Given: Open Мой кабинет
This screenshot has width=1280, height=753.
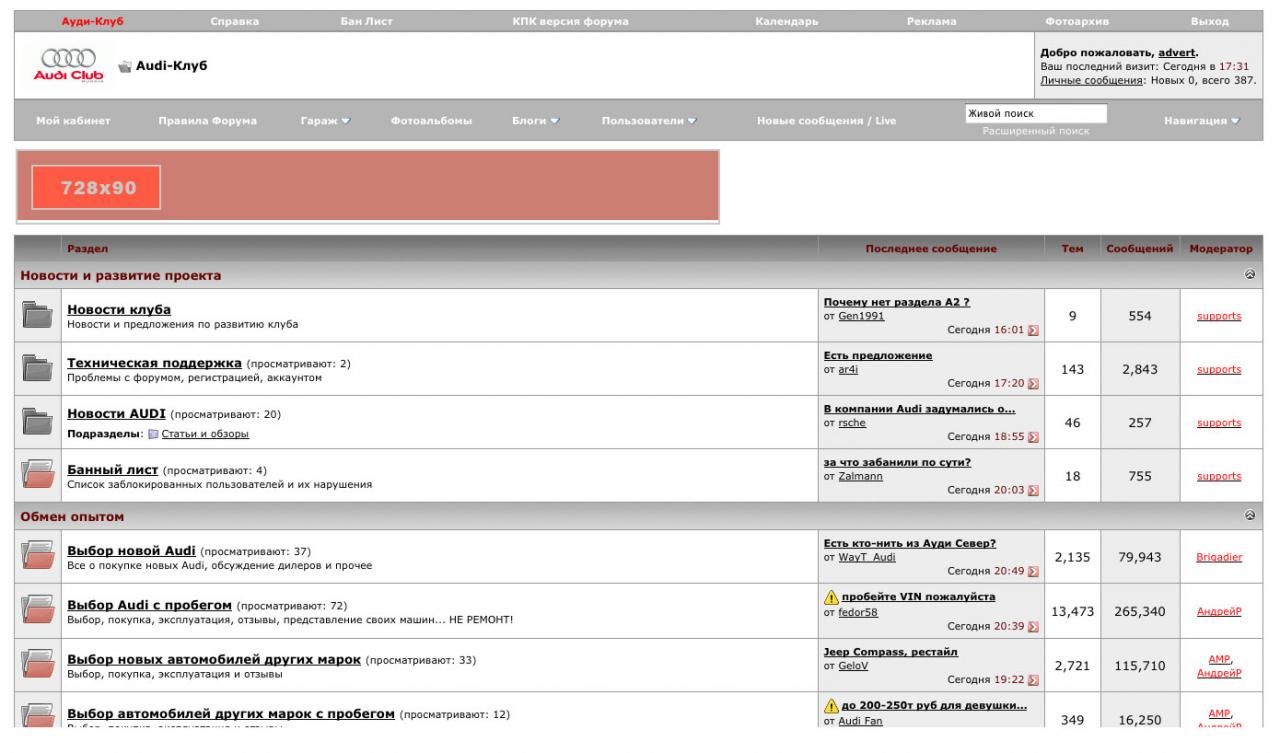Looking at the screenshot, I should tap(73, 121).
